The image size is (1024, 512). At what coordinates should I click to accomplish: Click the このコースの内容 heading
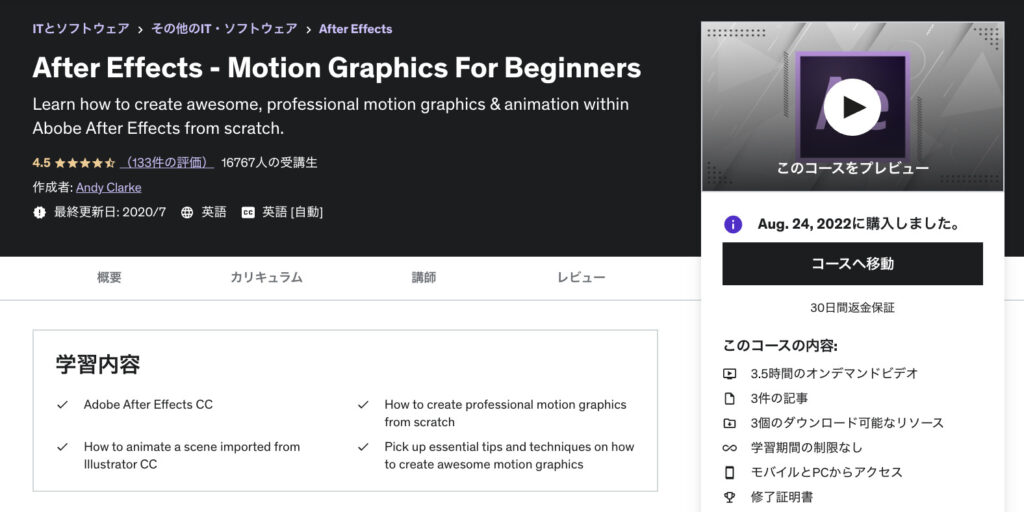(x=780, y=345)
